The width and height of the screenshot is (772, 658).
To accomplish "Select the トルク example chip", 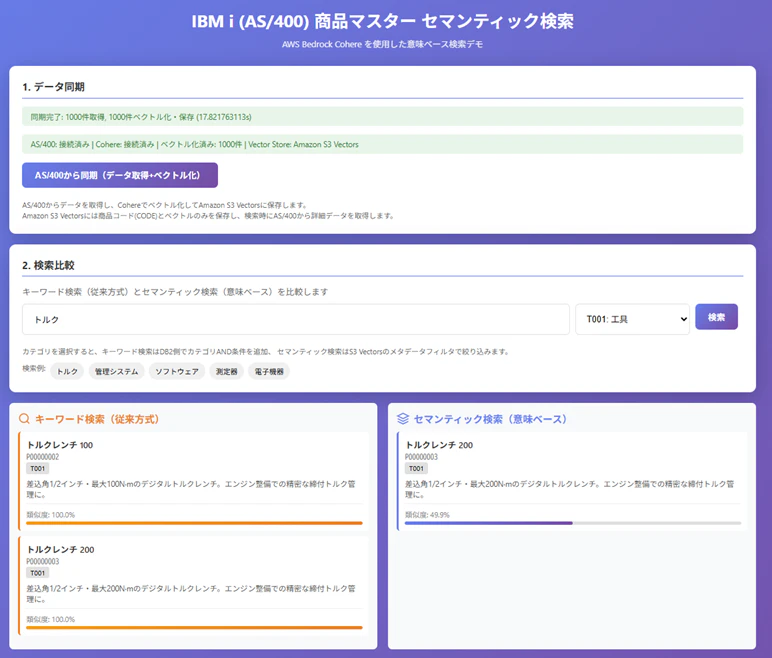I will click(x=67, y=371).
